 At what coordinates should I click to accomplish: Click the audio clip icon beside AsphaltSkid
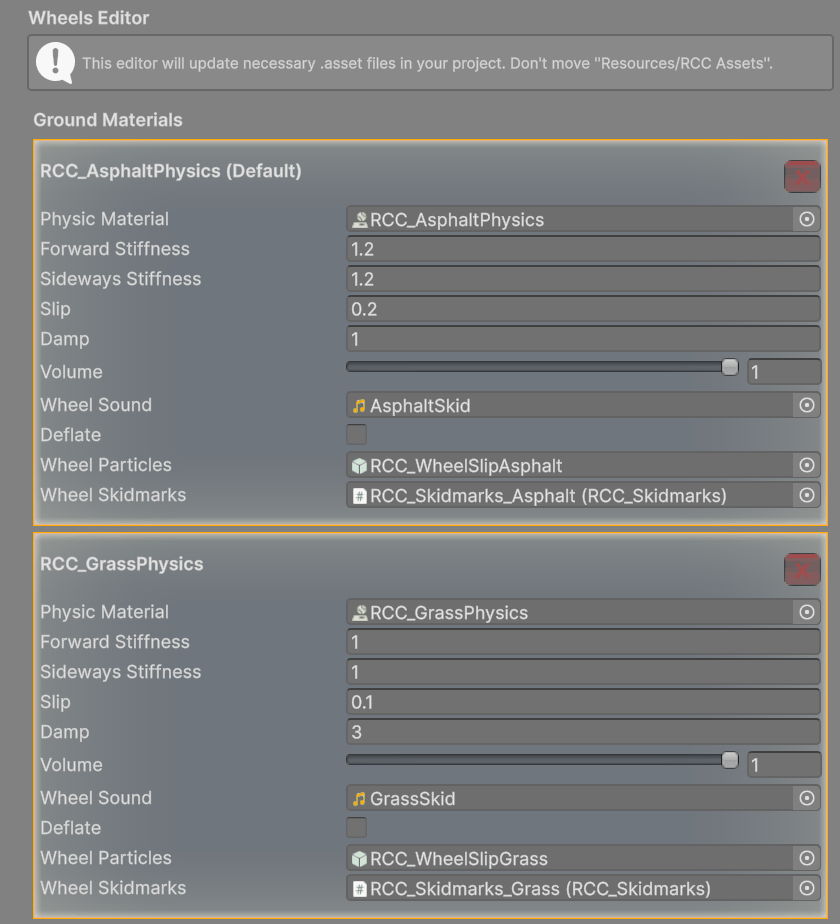point(359,406)
